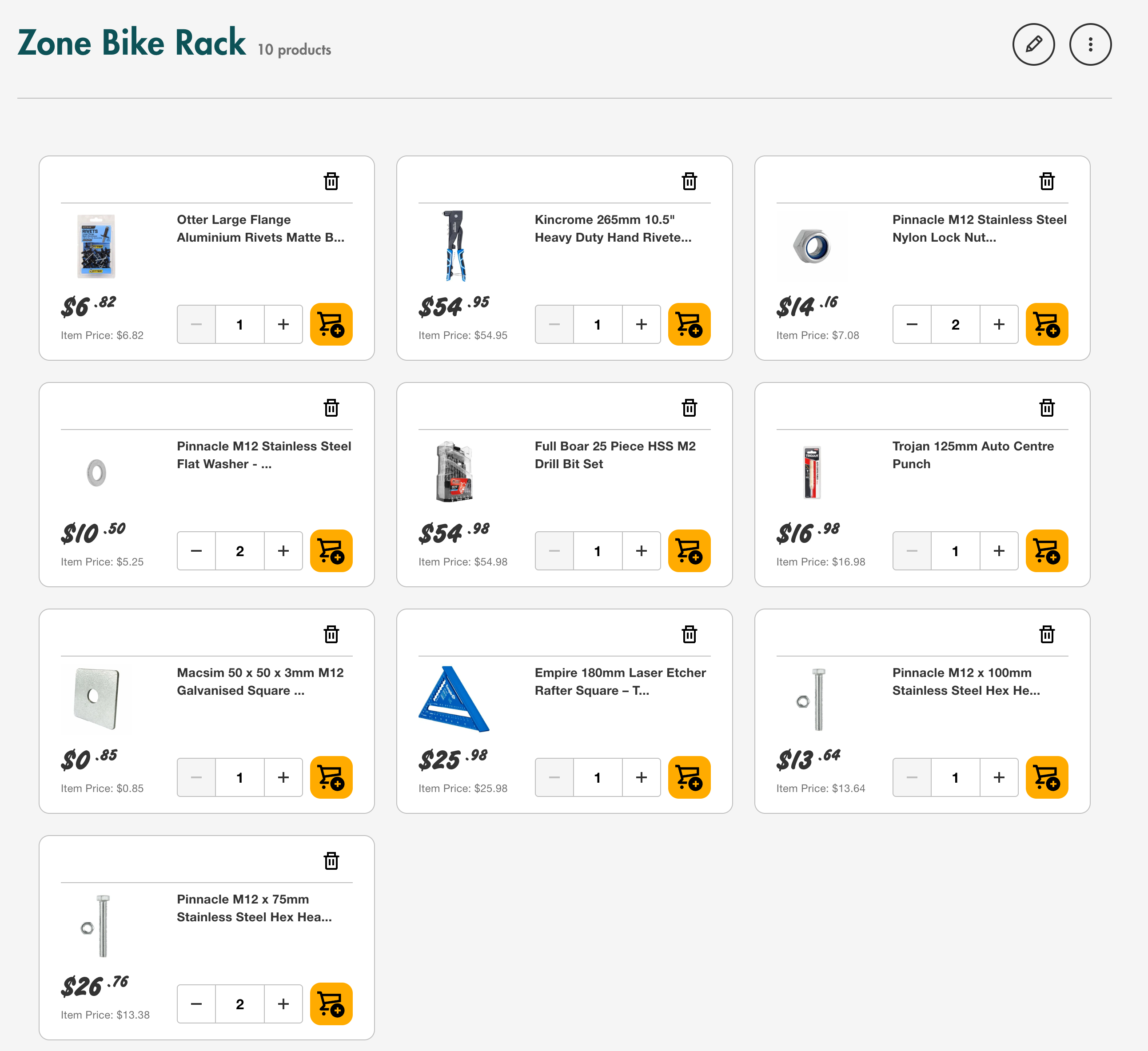Add Full Boar Drill Bit Set to cart
The height and width of the screenshot is (1051, 1148).
(689, 551)
